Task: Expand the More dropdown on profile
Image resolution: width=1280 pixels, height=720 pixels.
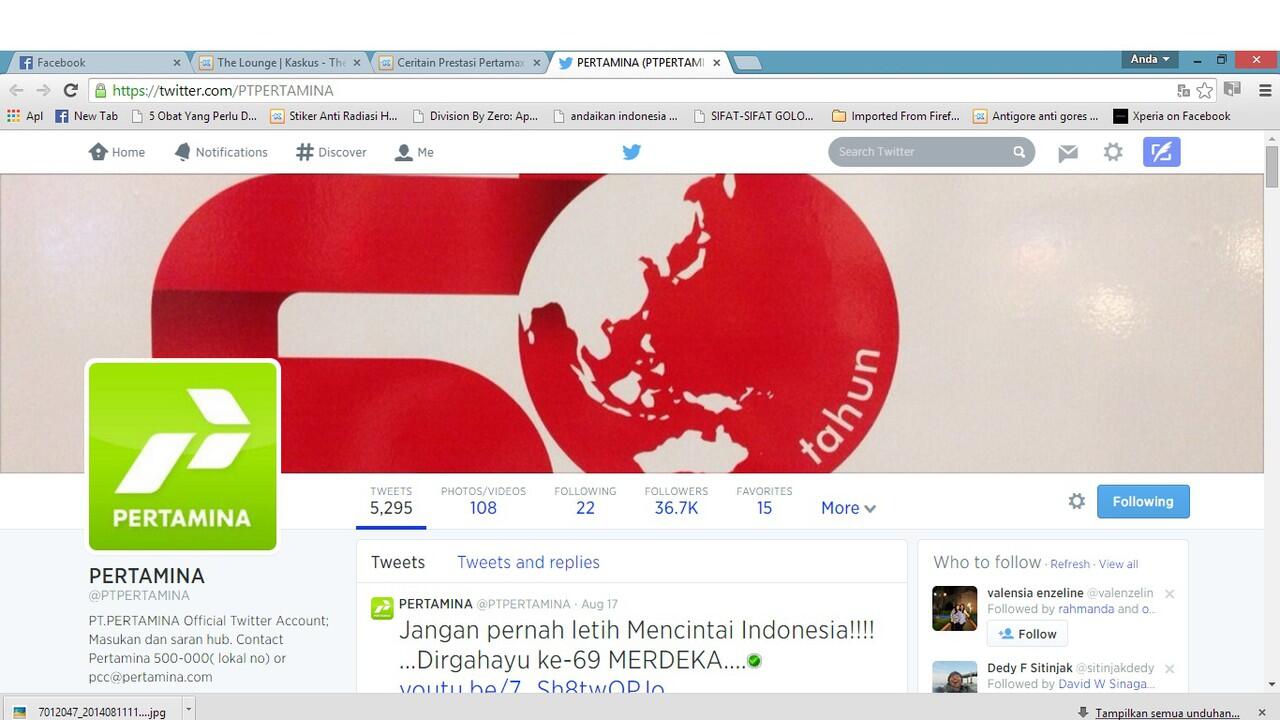Action: point(848,508)
